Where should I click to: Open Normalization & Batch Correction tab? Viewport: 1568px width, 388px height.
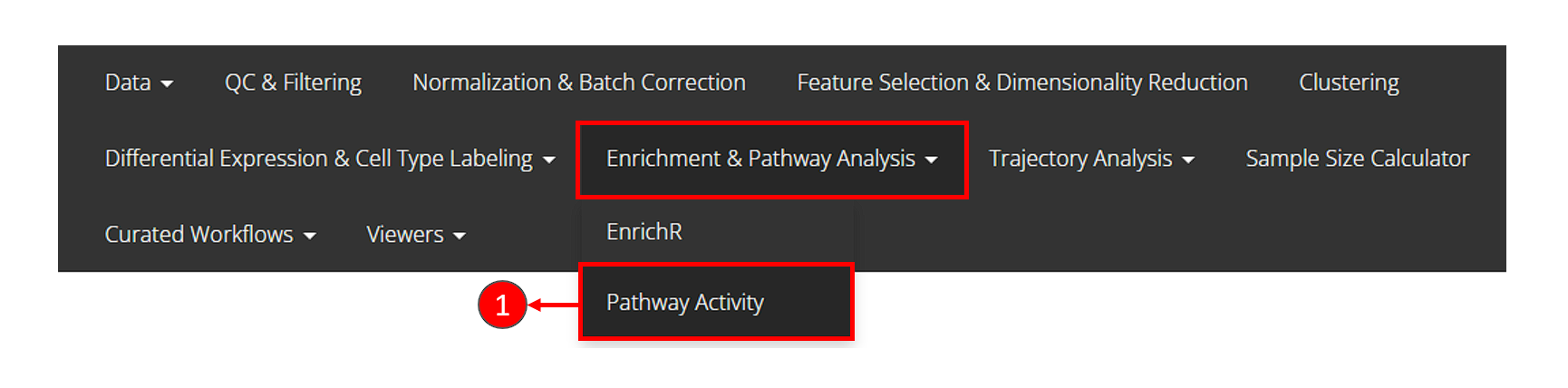tap(579, 82)
